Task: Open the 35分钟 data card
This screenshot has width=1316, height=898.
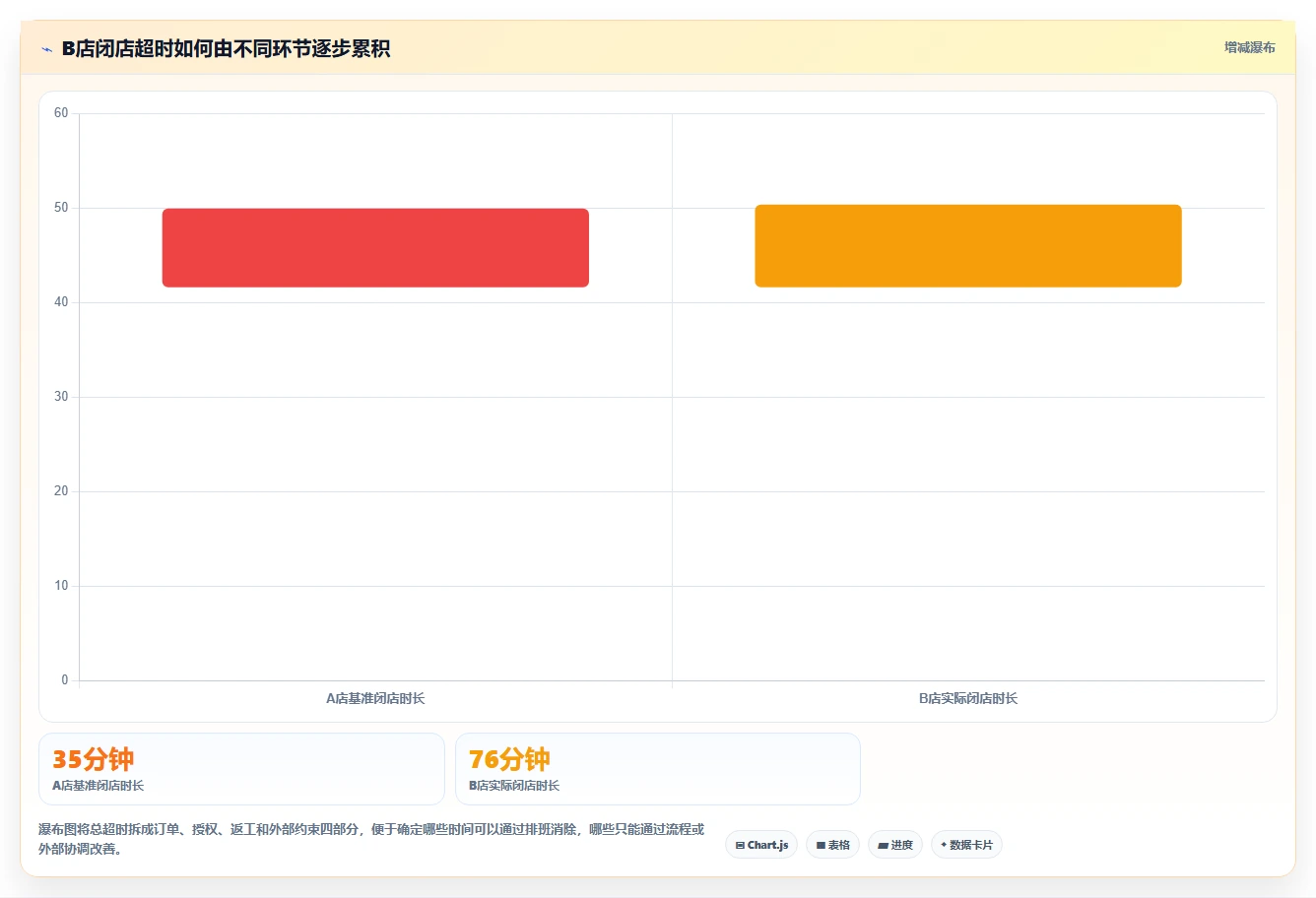Action: [x=241, y=769]
